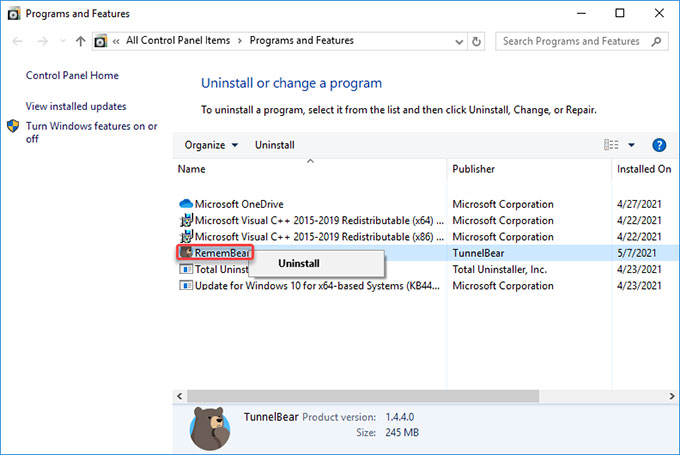680x455 pixels.
Task: Click the large bear details-pane thumbnail
Action: click(x=210, y=428)
